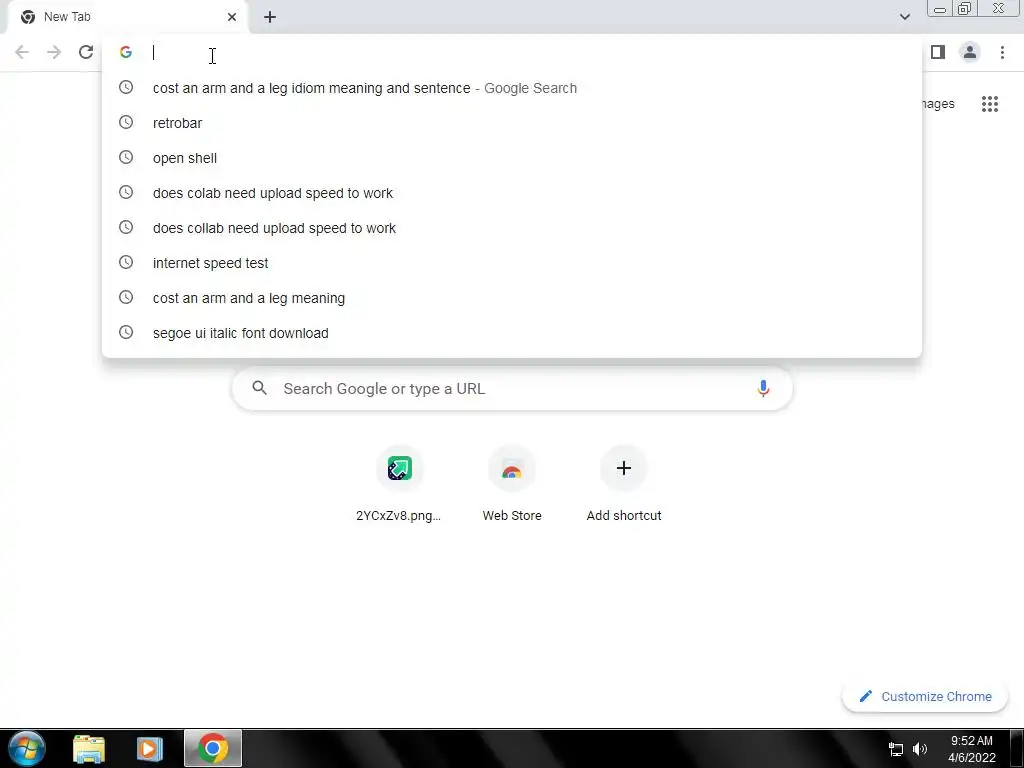Click the Customize Chrome button

pyautogui.click(x=925, y=697)
